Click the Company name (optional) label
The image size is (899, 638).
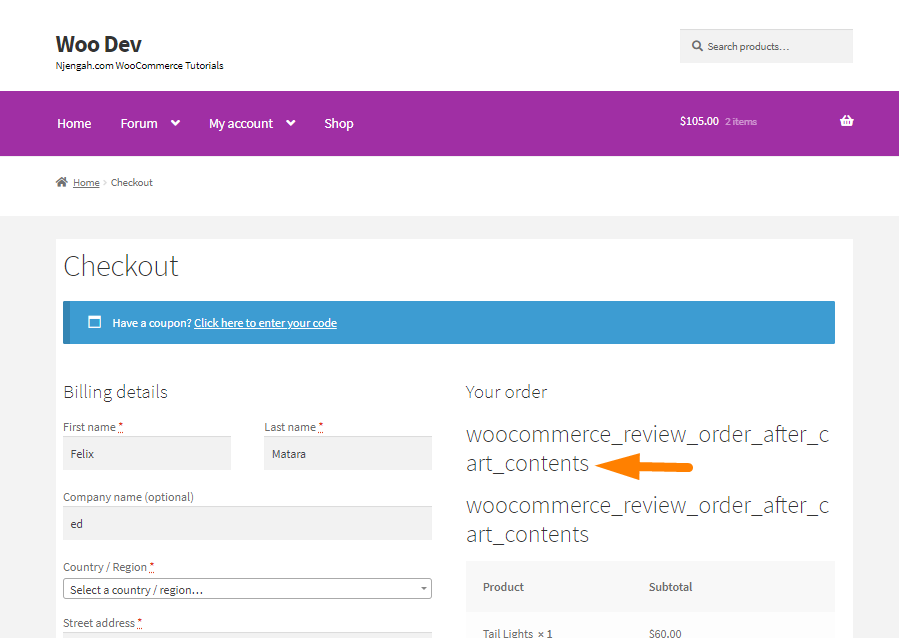(128, 497)
